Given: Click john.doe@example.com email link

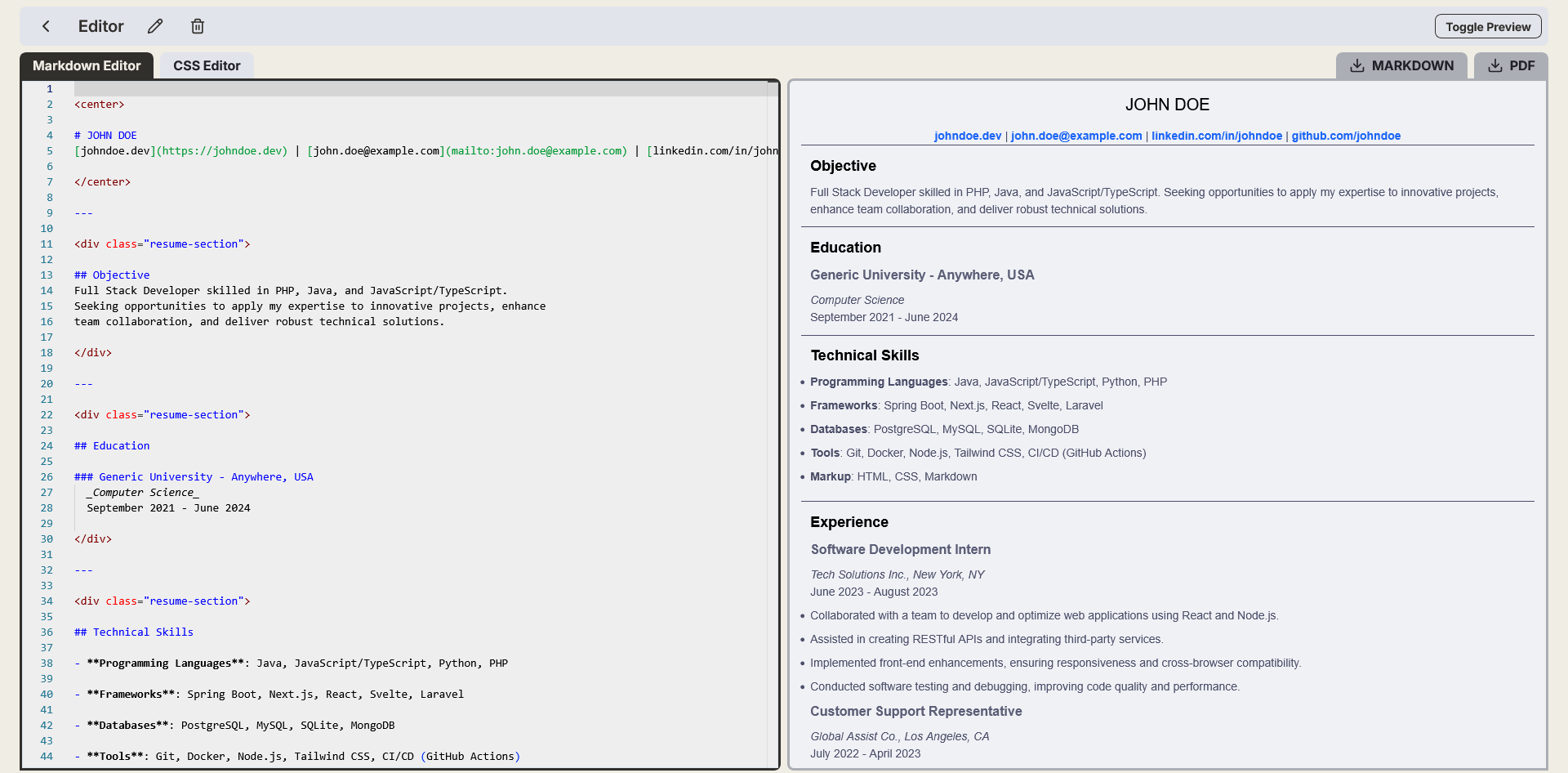Looking at the screenshot, I should [x=1076, y=136].
